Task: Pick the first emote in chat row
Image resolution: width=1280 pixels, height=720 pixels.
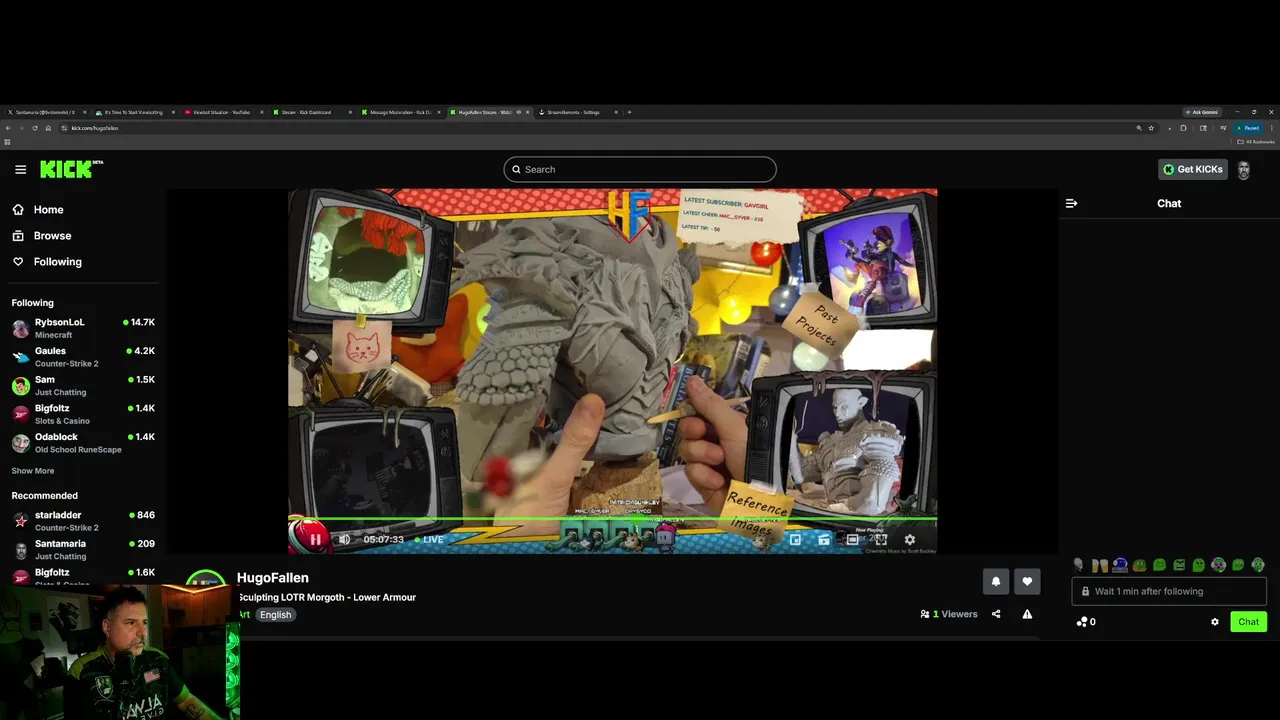Action: tap(1078, 565)
